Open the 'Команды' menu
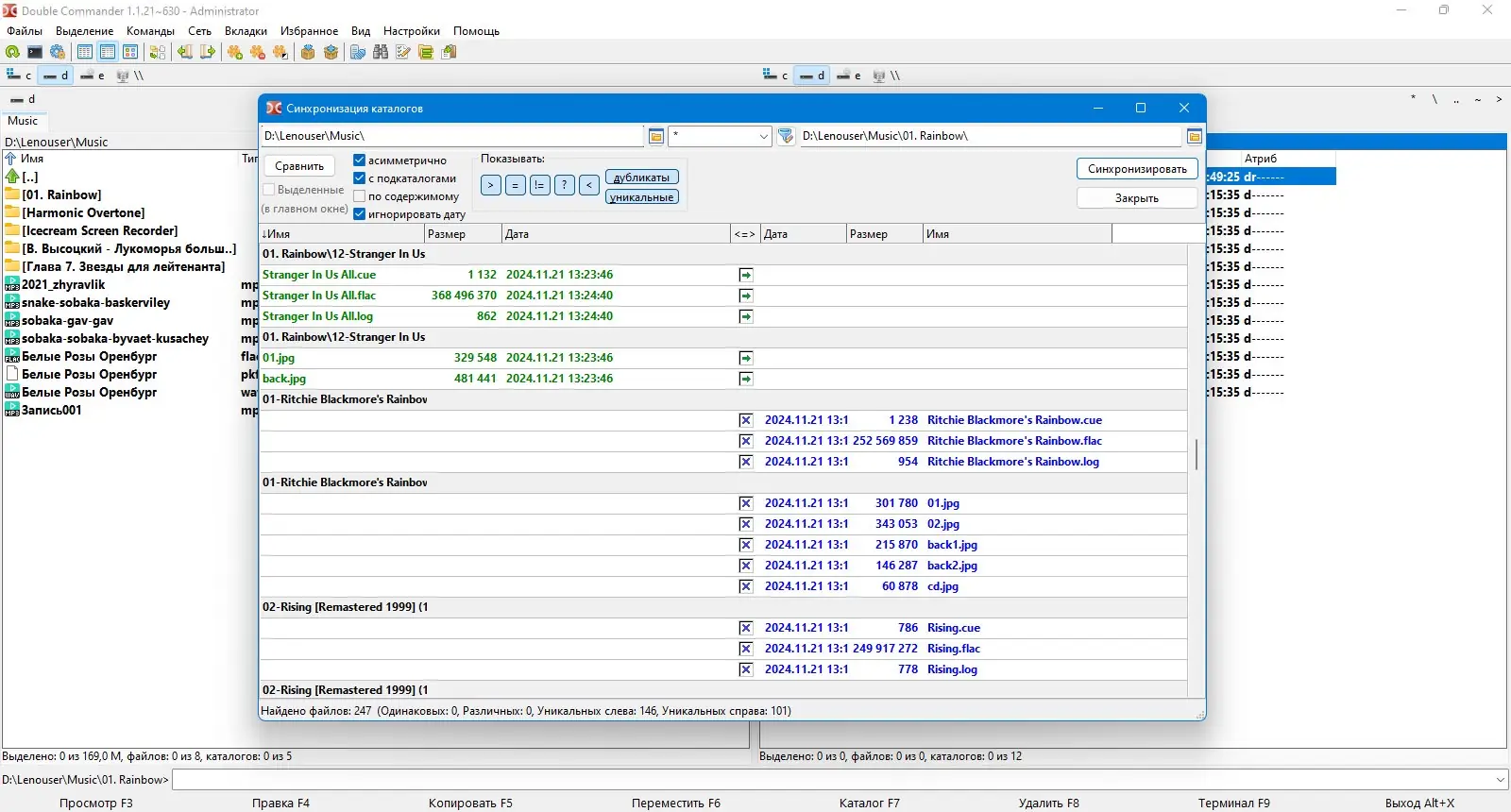Image resolution: width=1511 pixels, height=812 pixels. tap(150, 31)
